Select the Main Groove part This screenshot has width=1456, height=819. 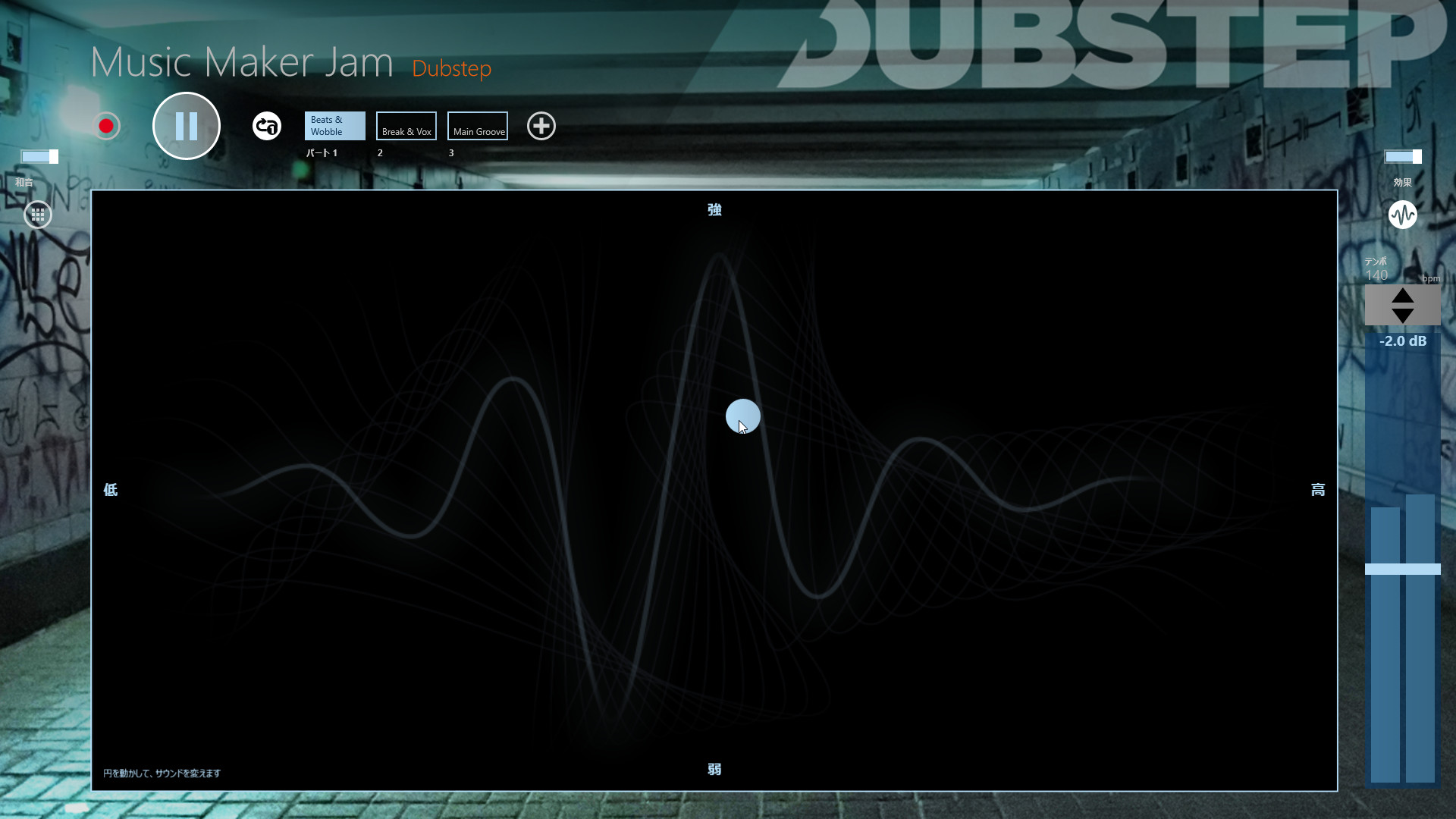tap(478, 126)
